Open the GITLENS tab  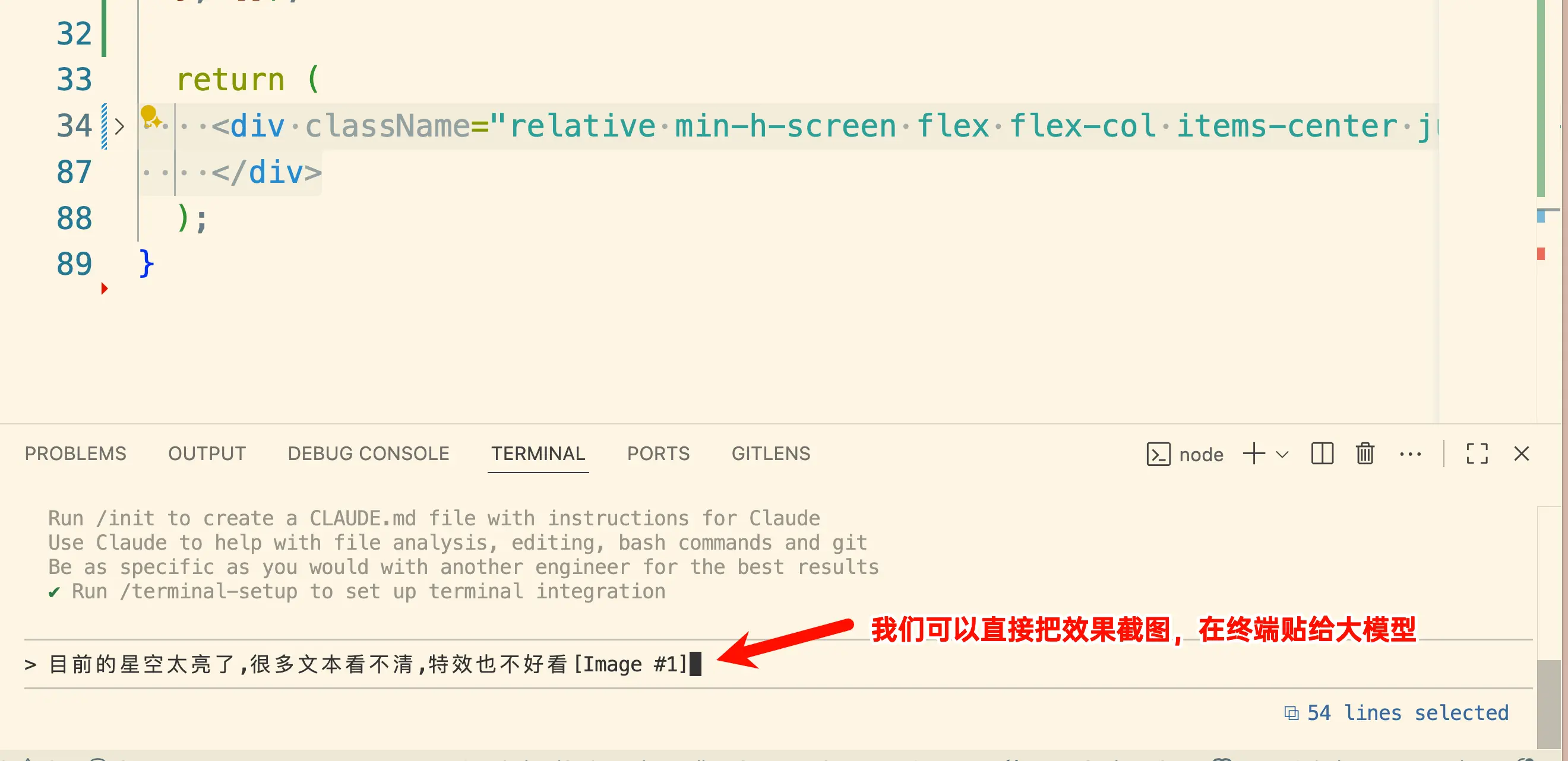pos(770,454)
